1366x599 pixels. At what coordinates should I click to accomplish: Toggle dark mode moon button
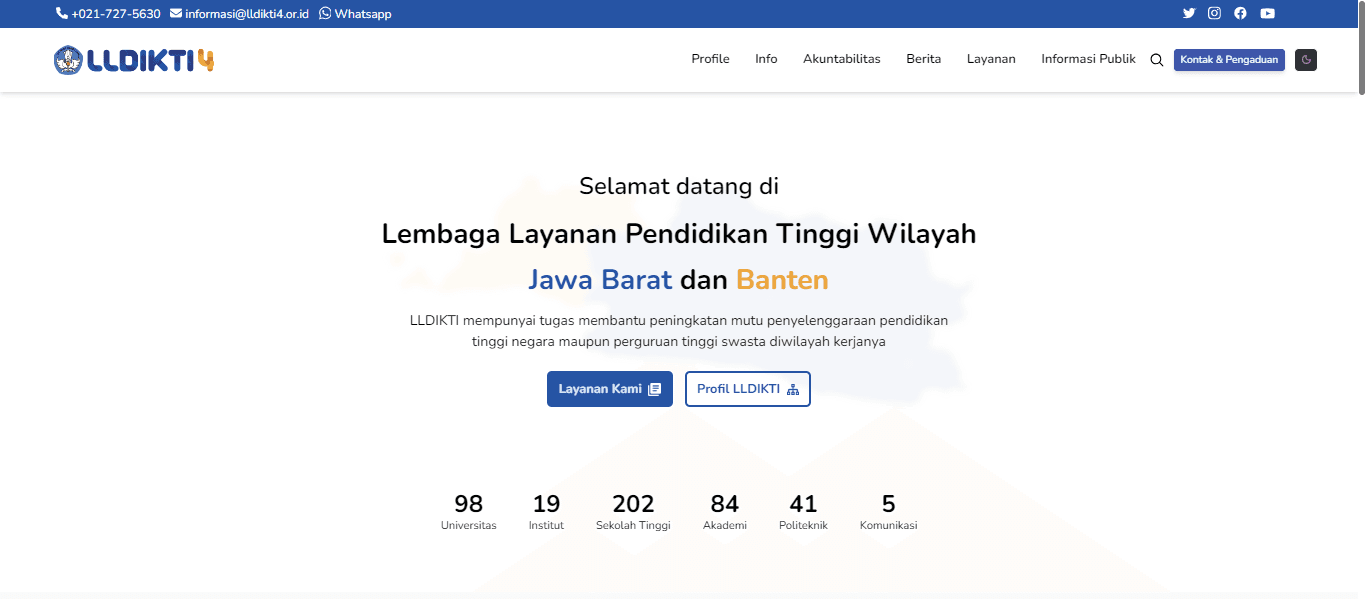pos(1306,60)
